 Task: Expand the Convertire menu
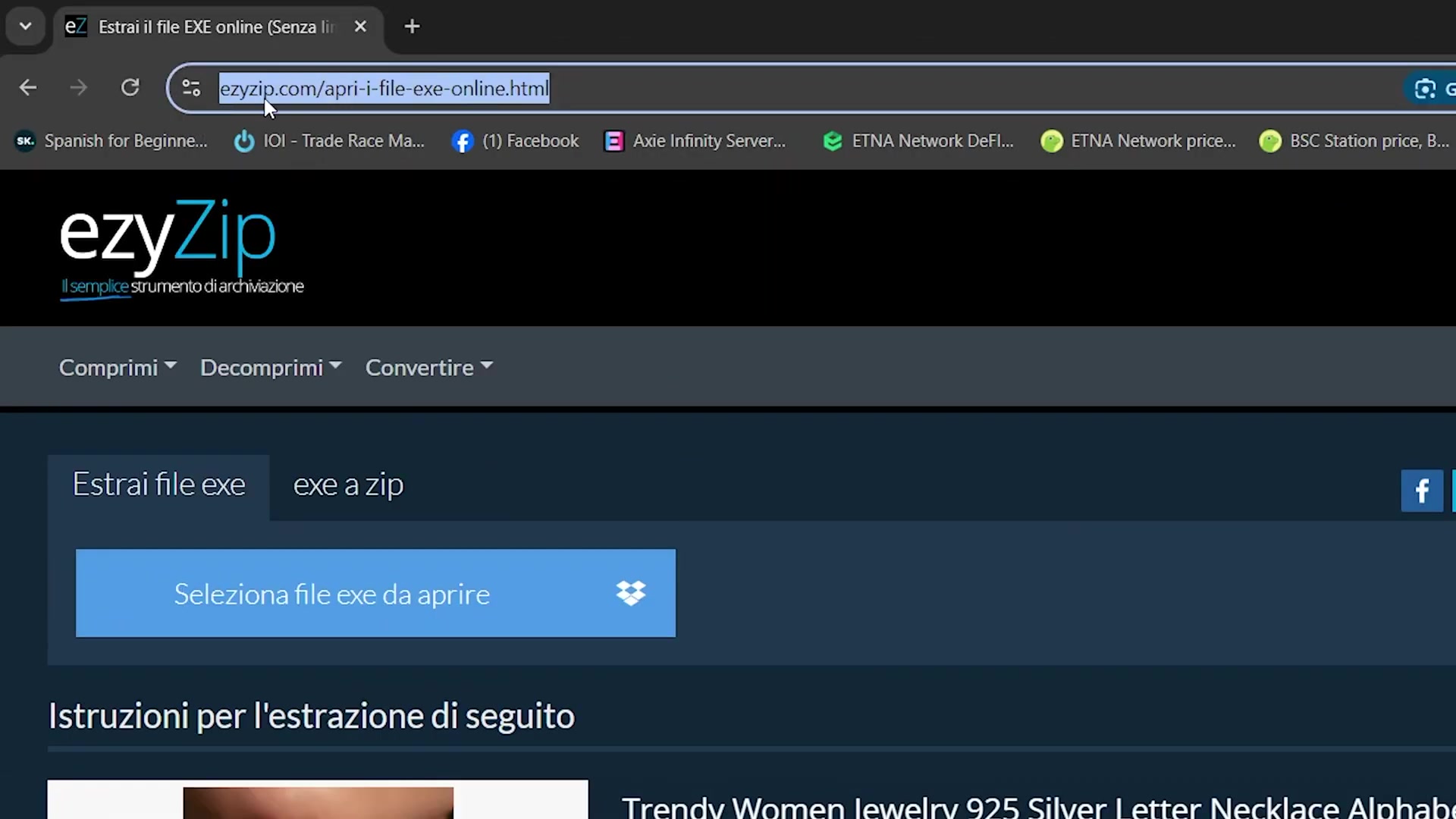click(x=429, y=368)
